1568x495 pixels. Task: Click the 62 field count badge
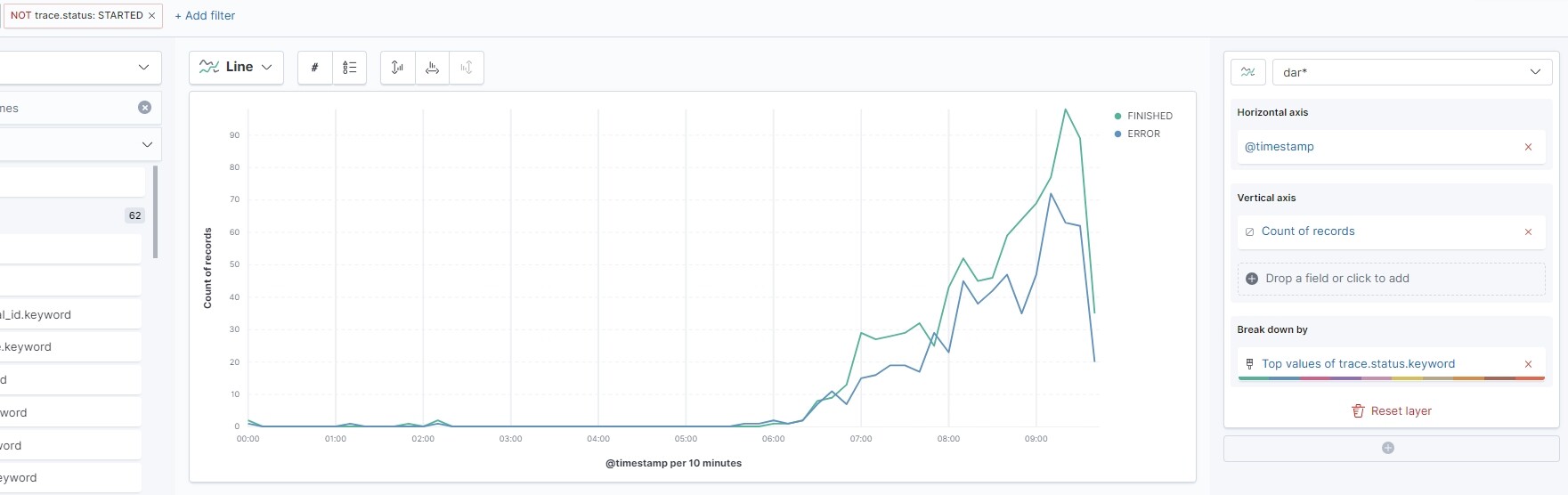(134, 215)
